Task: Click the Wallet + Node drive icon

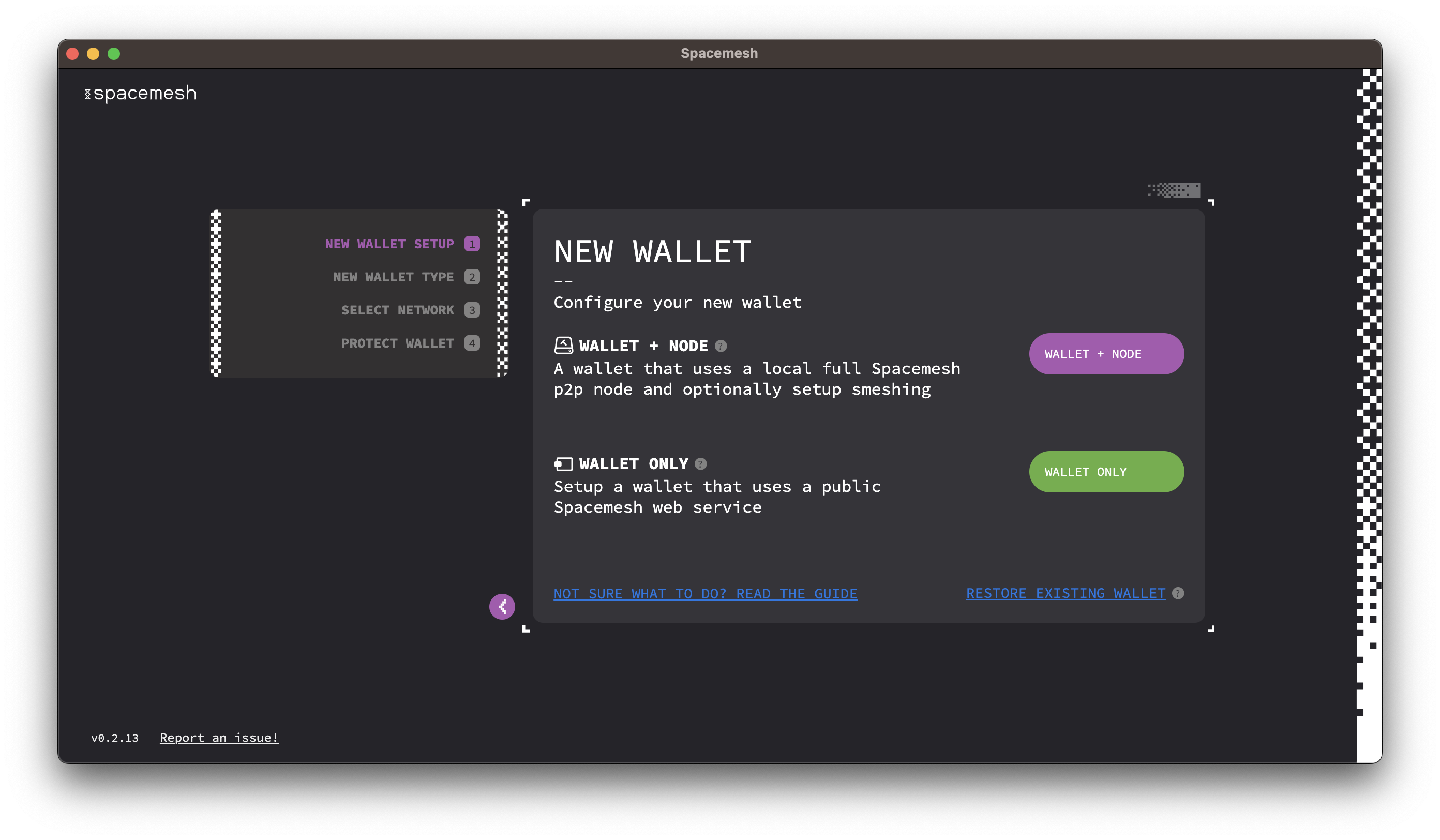Action: (563, 345)
